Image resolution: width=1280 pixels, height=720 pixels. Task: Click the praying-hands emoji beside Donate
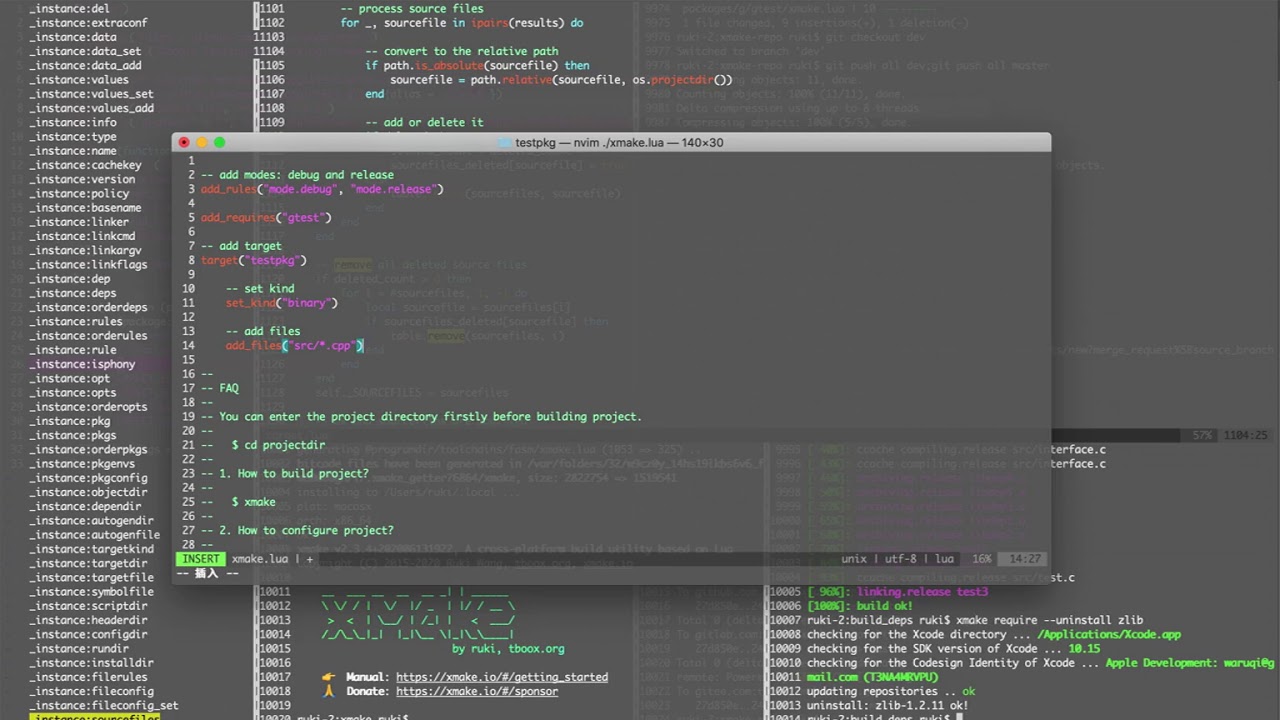coord(328,691)
